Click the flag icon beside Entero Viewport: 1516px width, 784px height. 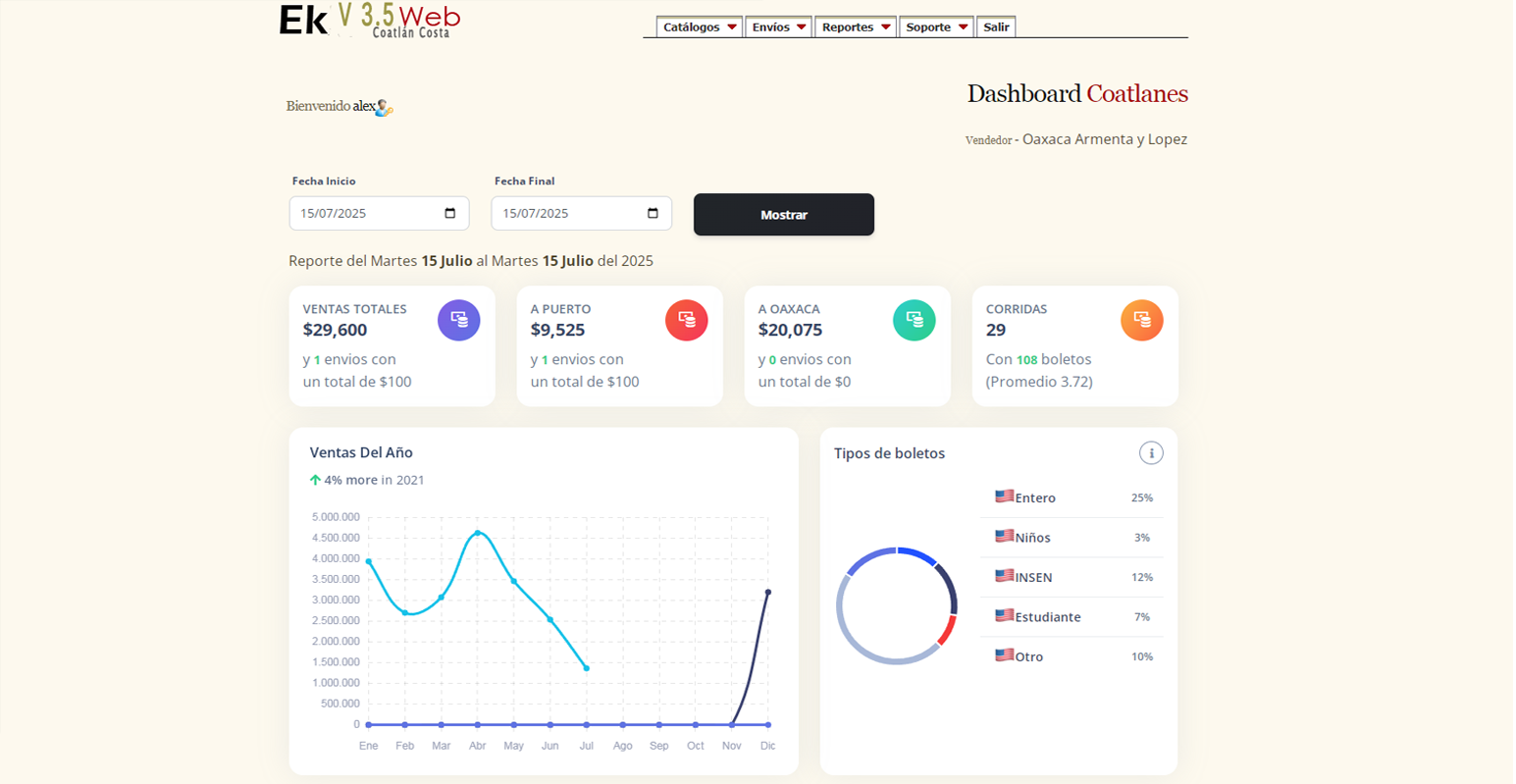[1004, 497]
